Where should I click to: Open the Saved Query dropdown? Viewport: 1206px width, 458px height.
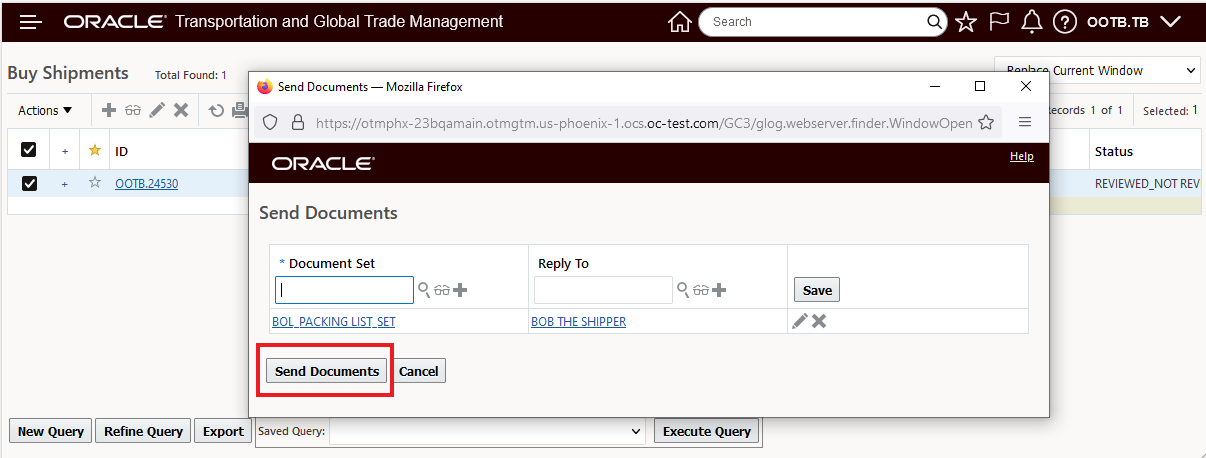[x=488, y=431]
